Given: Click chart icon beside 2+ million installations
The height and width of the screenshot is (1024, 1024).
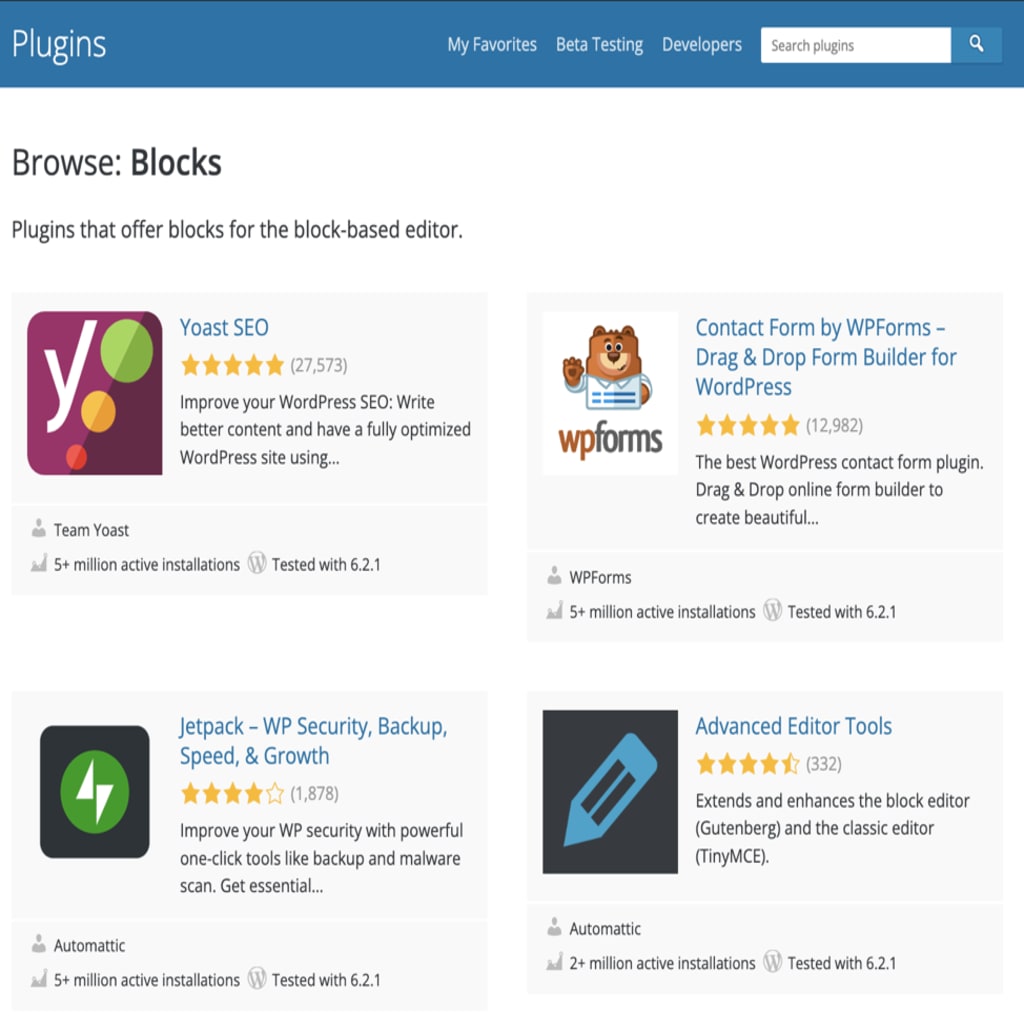Looking at the screenshot, I should (554, 962).
